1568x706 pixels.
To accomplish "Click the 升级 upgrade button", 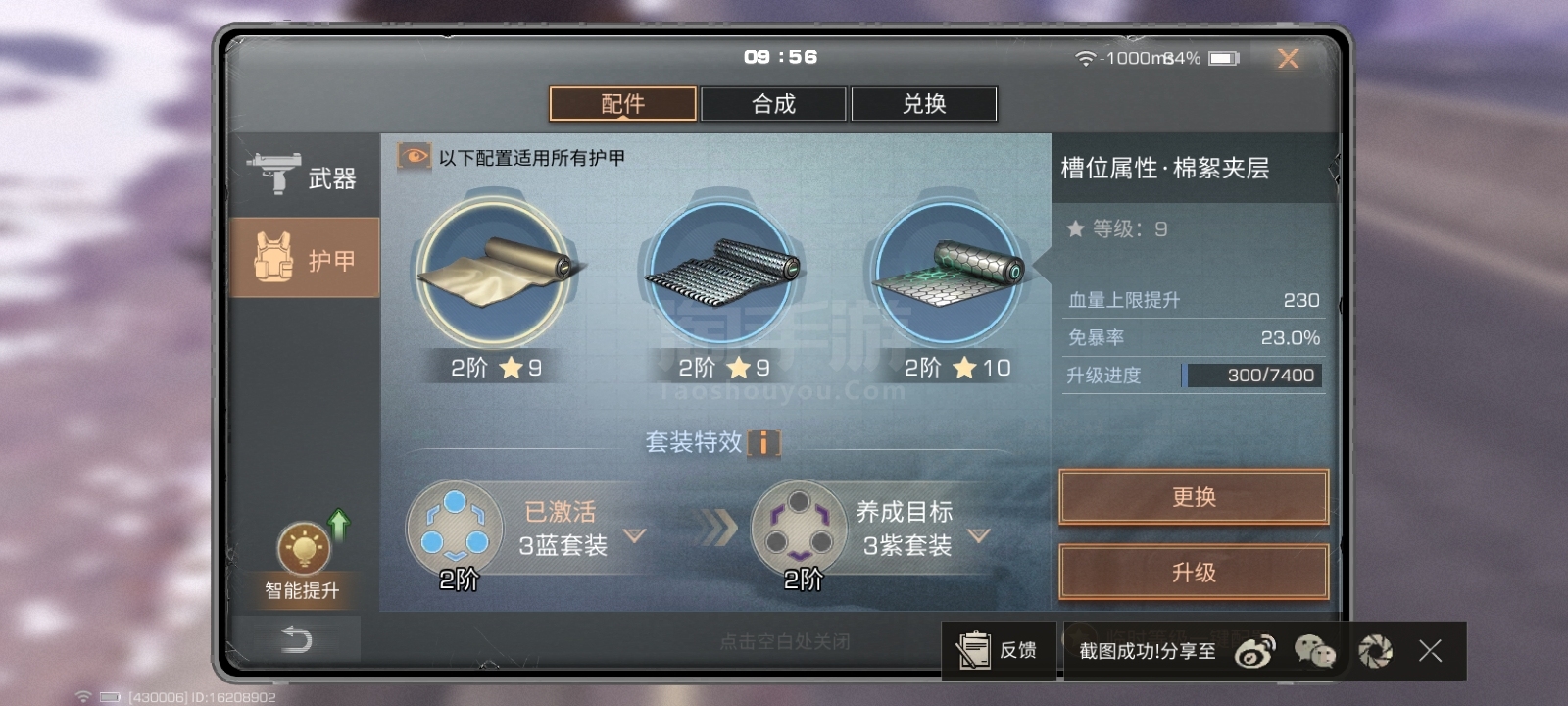I will (1194, 573).
